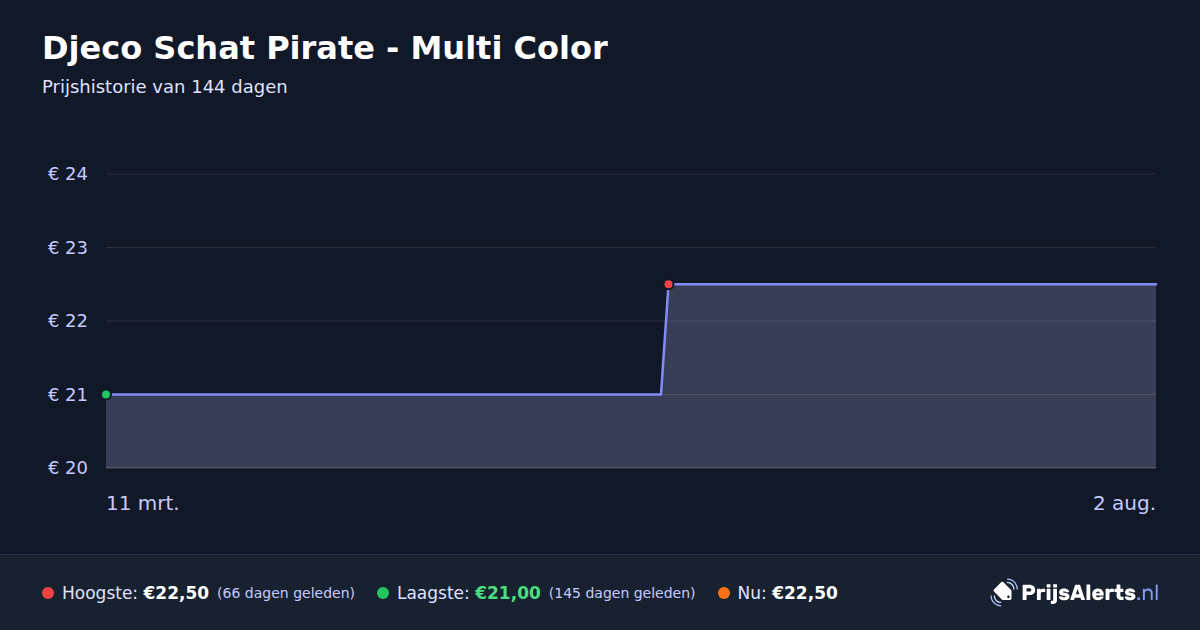Click the 66 dagen geleden note
The width and height of the screenshot is (1200, 630).
coord(286,593)
